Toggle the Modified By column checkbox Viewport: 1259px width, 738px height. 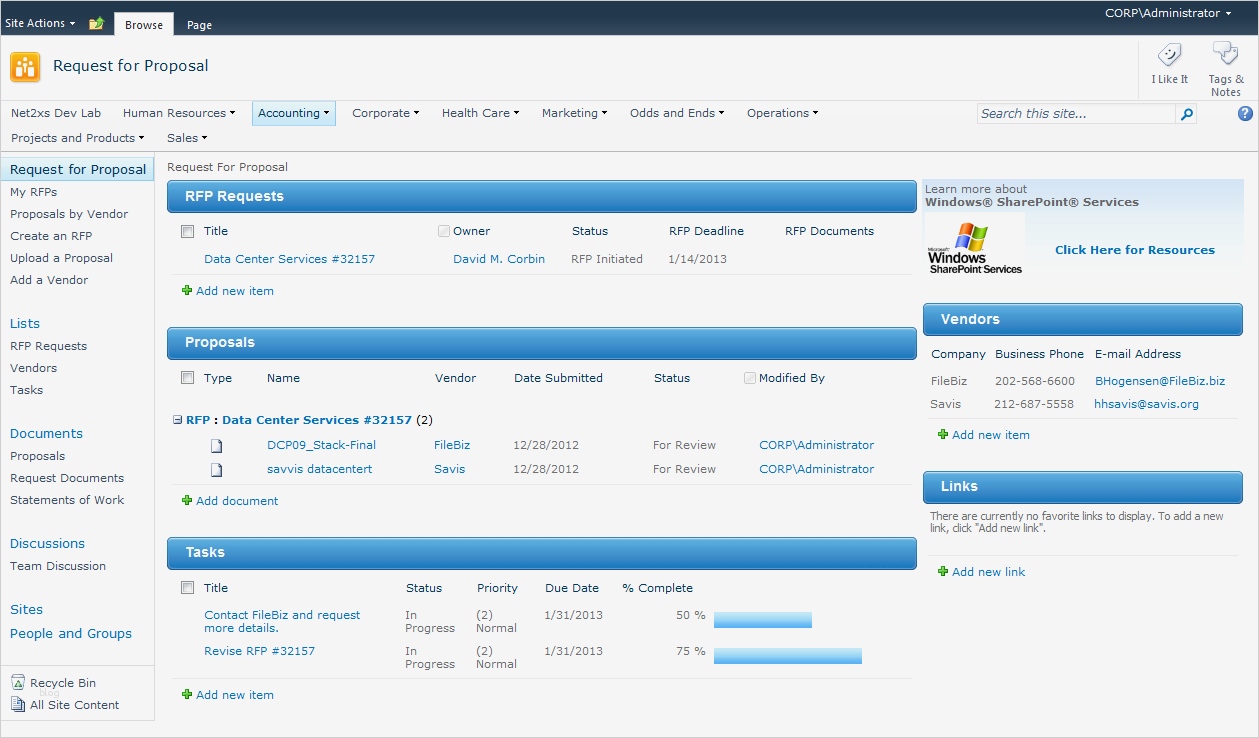click(x=750, y=378)
